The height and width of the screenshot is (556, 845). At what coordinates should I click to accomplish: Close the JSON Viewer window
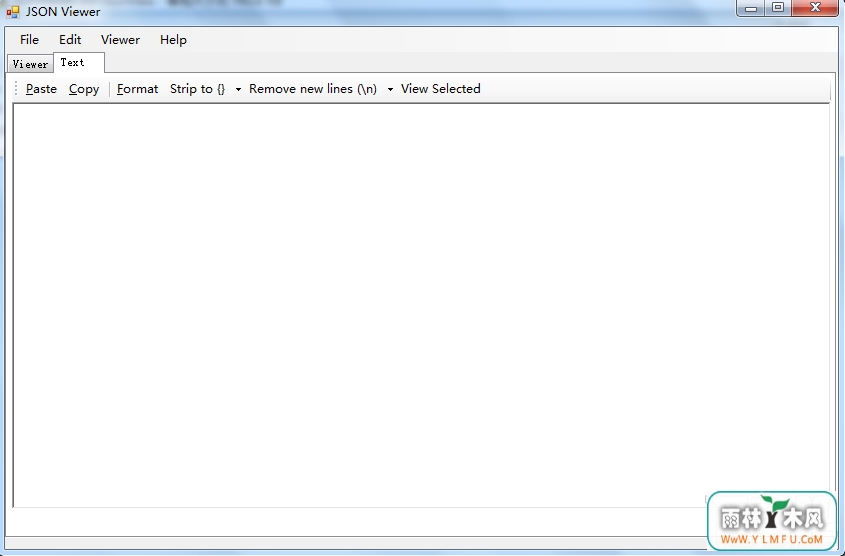pos(815,8)
